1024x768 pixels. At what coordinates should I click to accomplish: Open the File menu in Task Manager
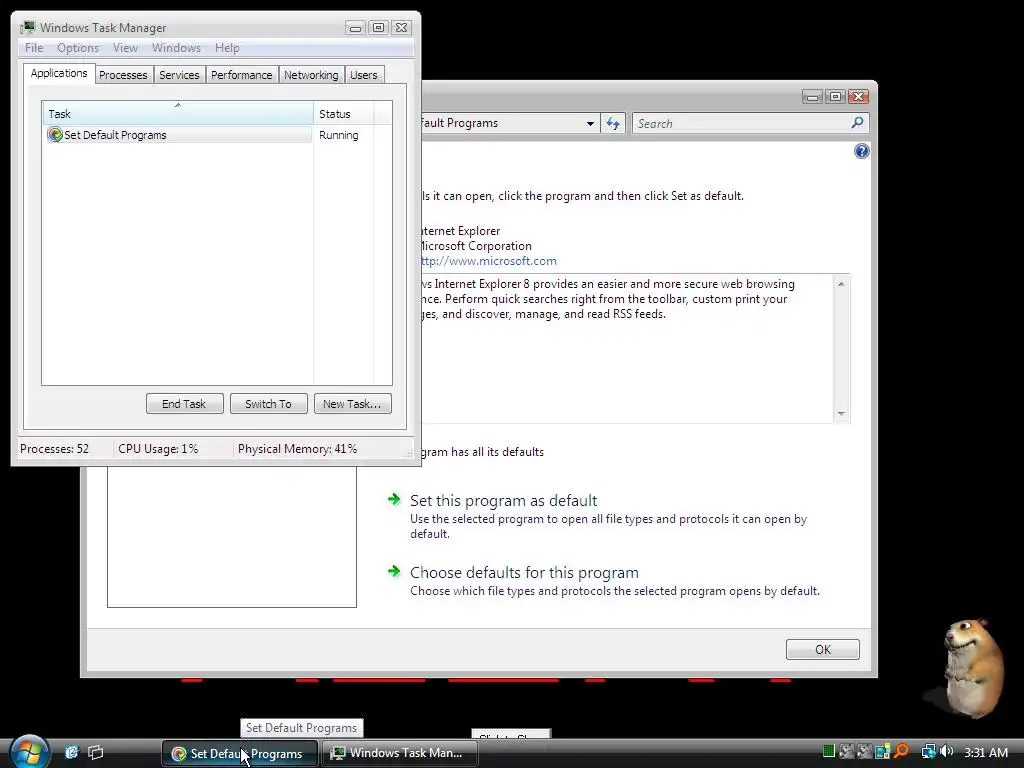34,48
